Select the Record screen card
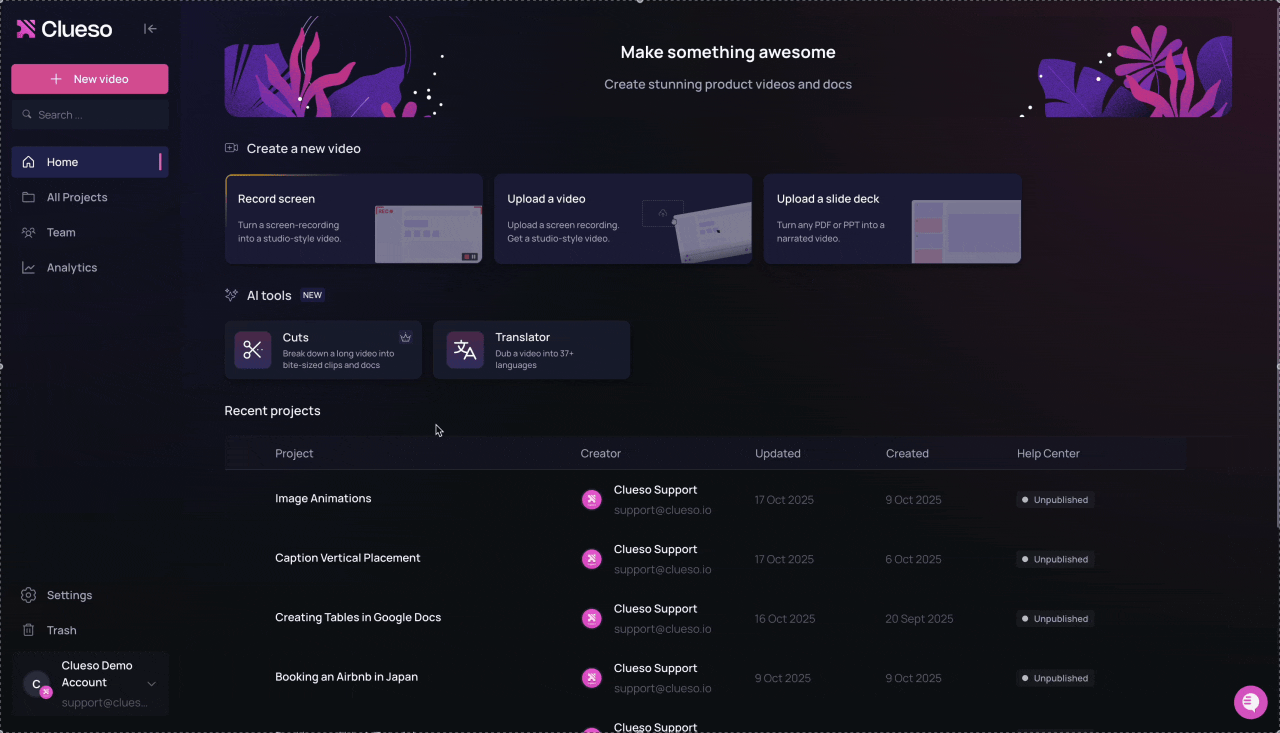Screen dimensions: 1280x733 (354, 219)
